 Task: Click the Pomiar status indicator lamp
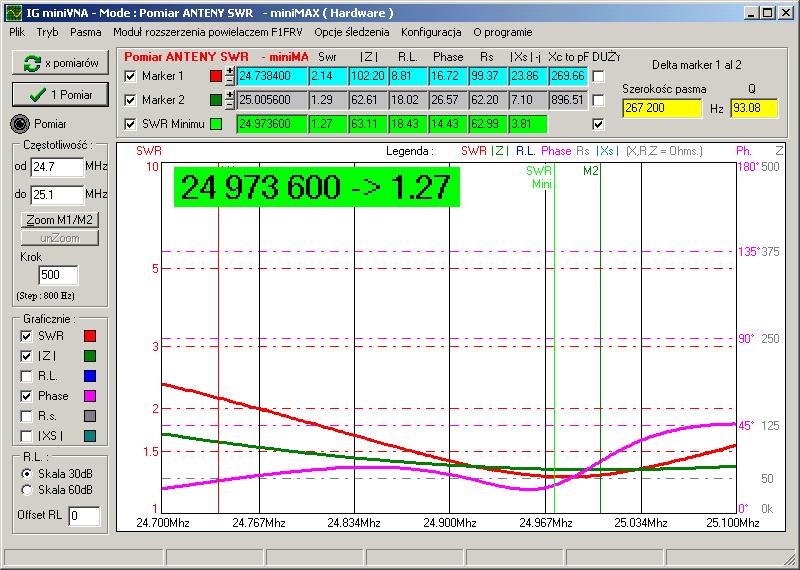[20, 124]
